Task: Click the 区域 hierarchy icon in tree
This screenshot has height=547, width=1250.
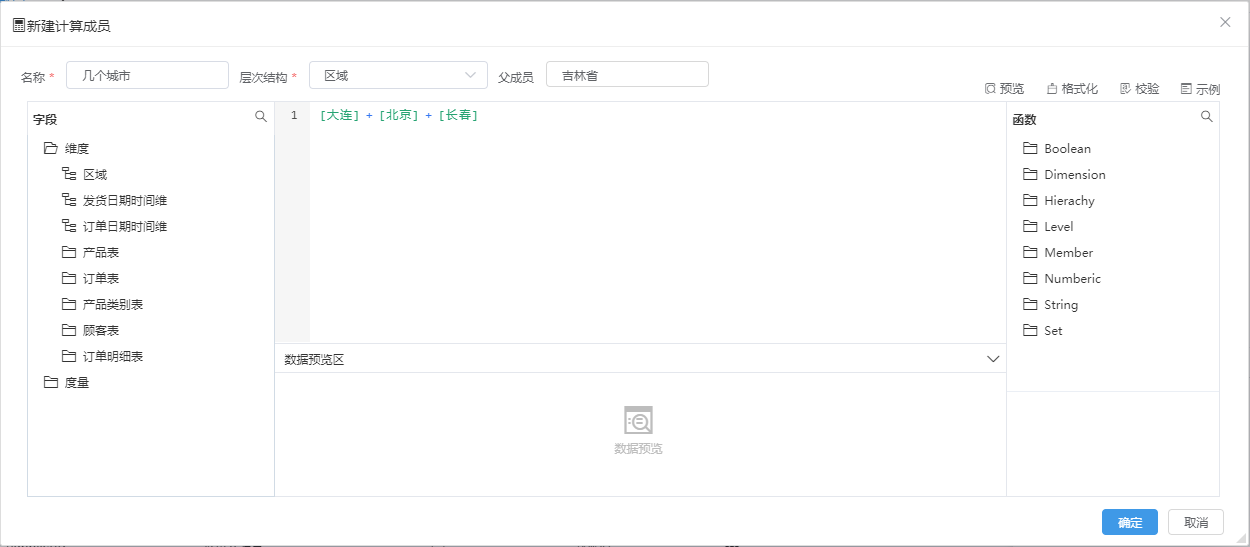Action: point(69,174)
